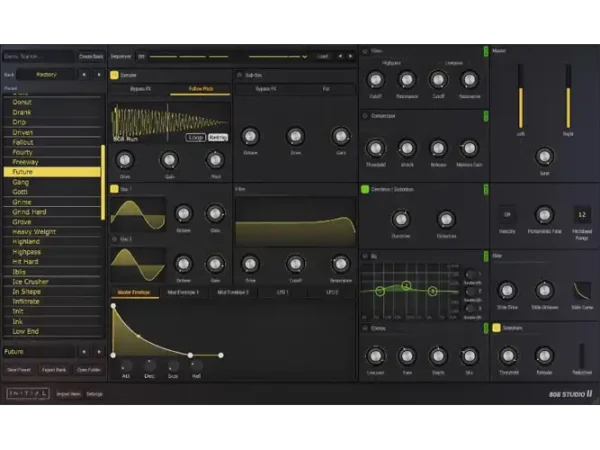The width and height of the screenshot is (600, 450).
Task: Click the sequencer Load button
Action: click(x=323, y=57)
